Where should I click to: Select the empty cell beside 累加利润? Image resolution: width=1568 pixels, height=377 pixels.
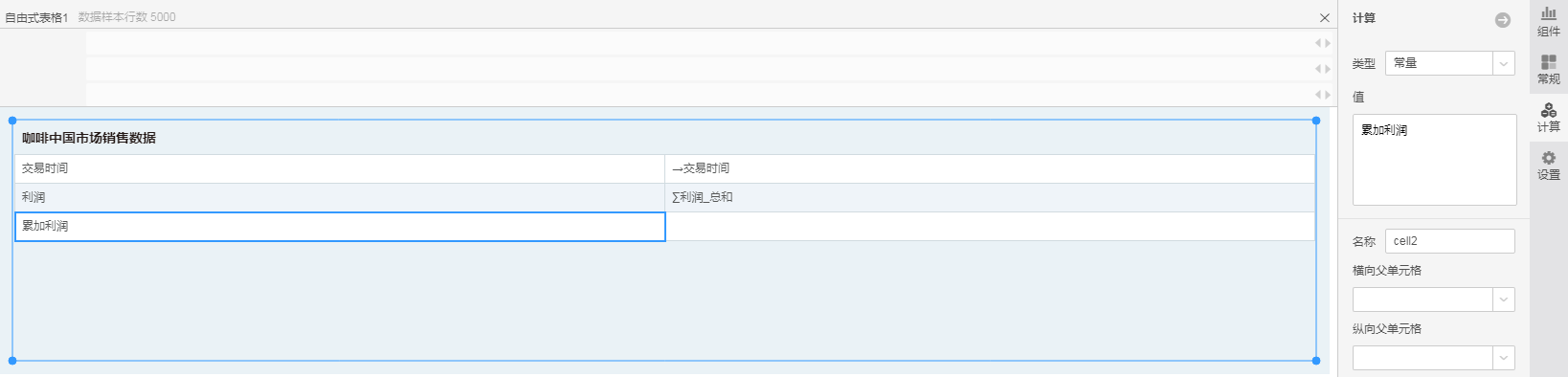pyautogui.click(x=990, y=227)
